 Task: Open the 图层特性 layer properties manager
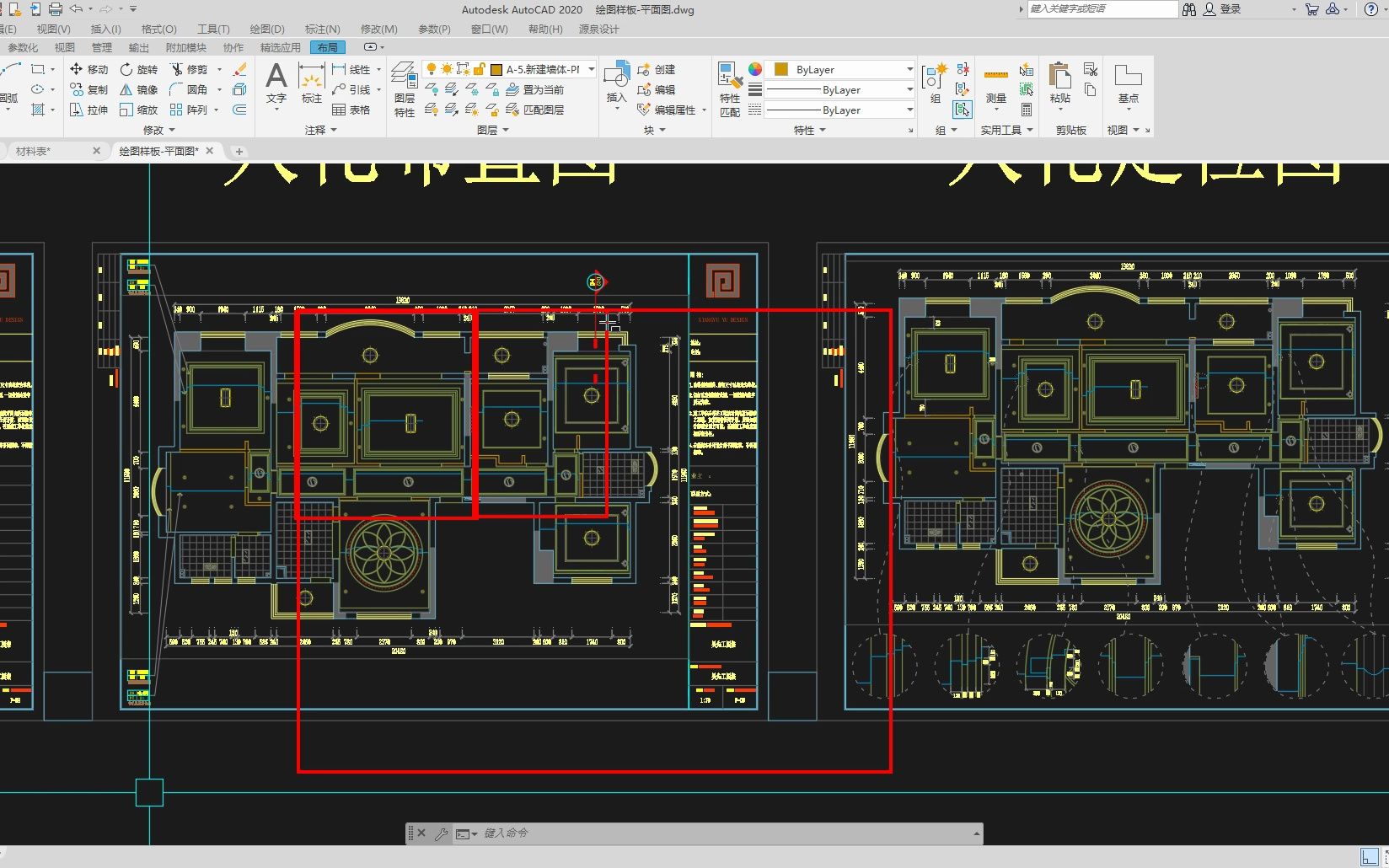coord(405,88)
